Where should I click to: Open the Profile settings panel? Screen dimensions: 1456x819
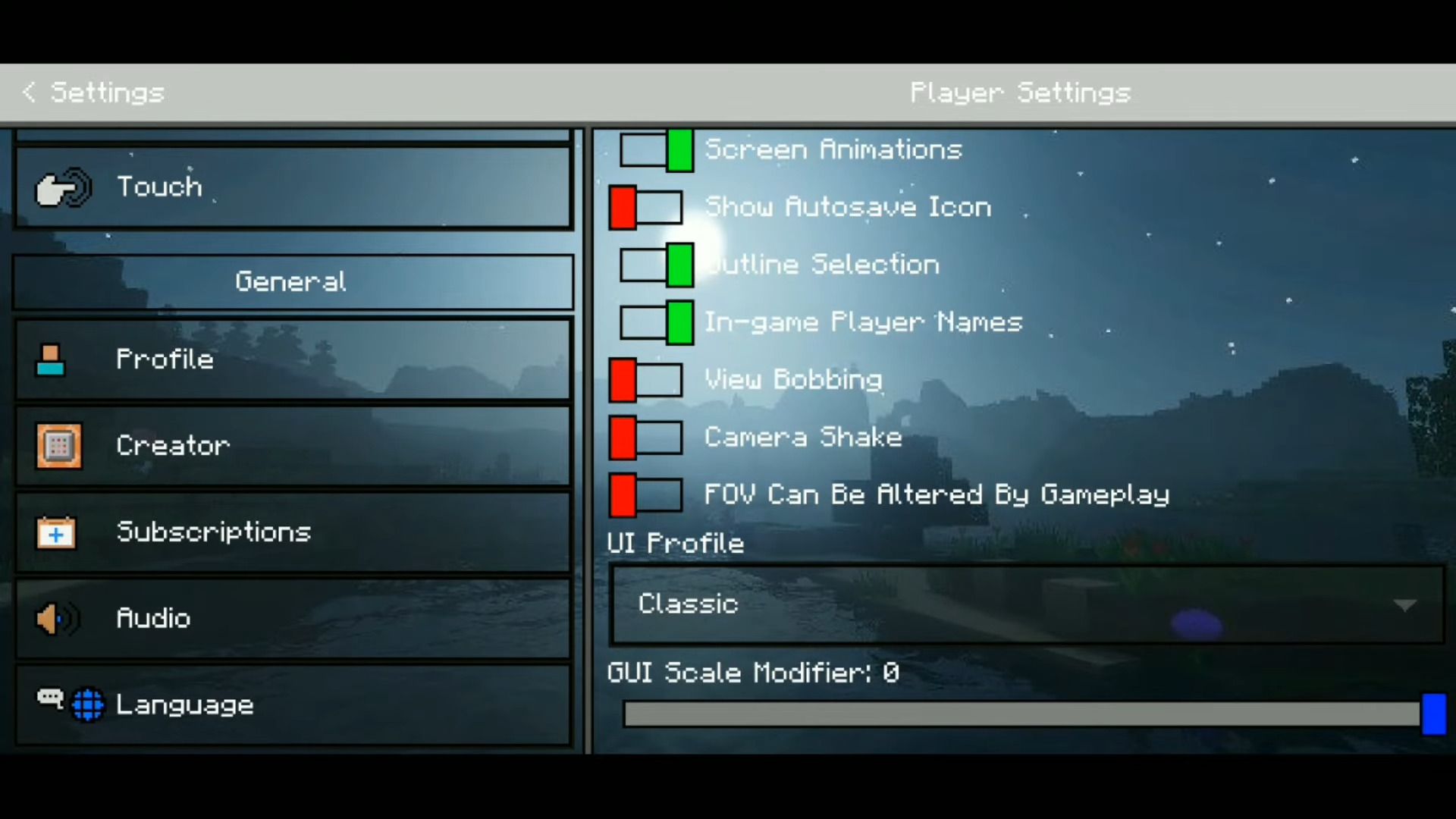click(293, 359)
